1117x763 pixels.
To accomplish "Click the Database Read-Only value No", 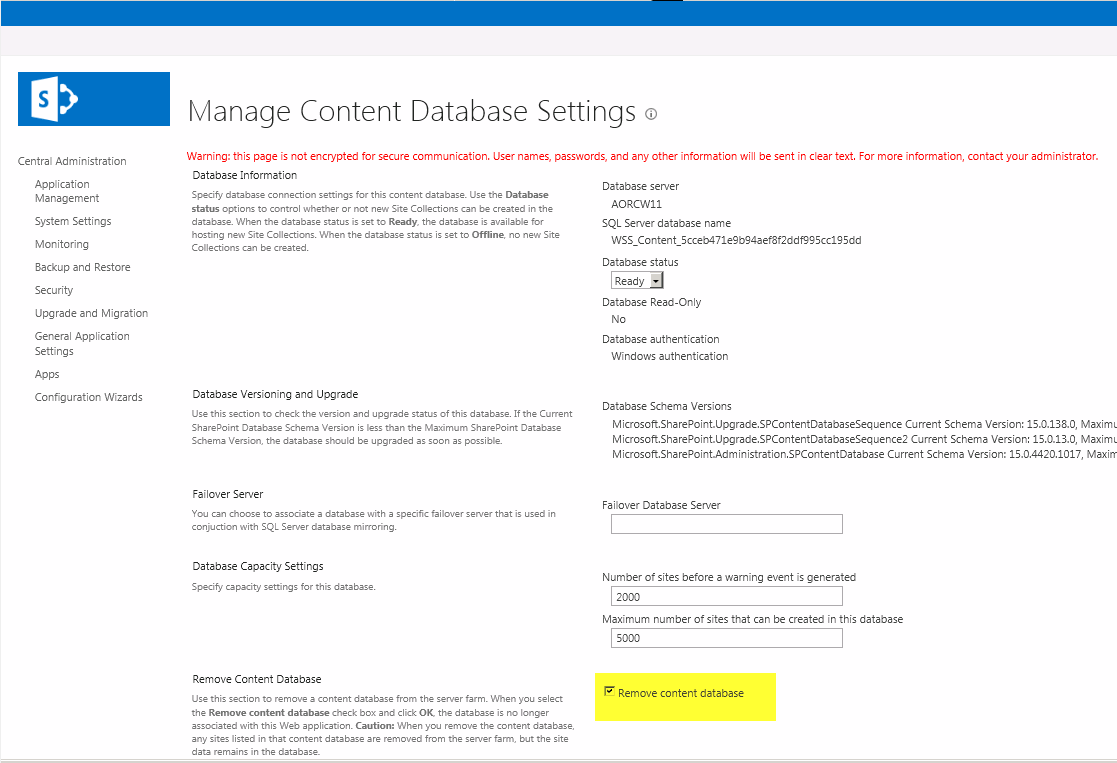I will click(618, 319).
